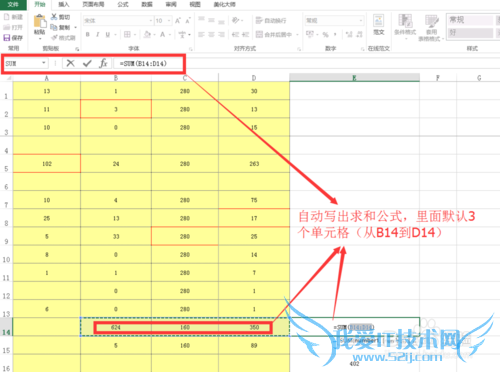
Task: Open the font name combo box 宋体
Action: 118,21
